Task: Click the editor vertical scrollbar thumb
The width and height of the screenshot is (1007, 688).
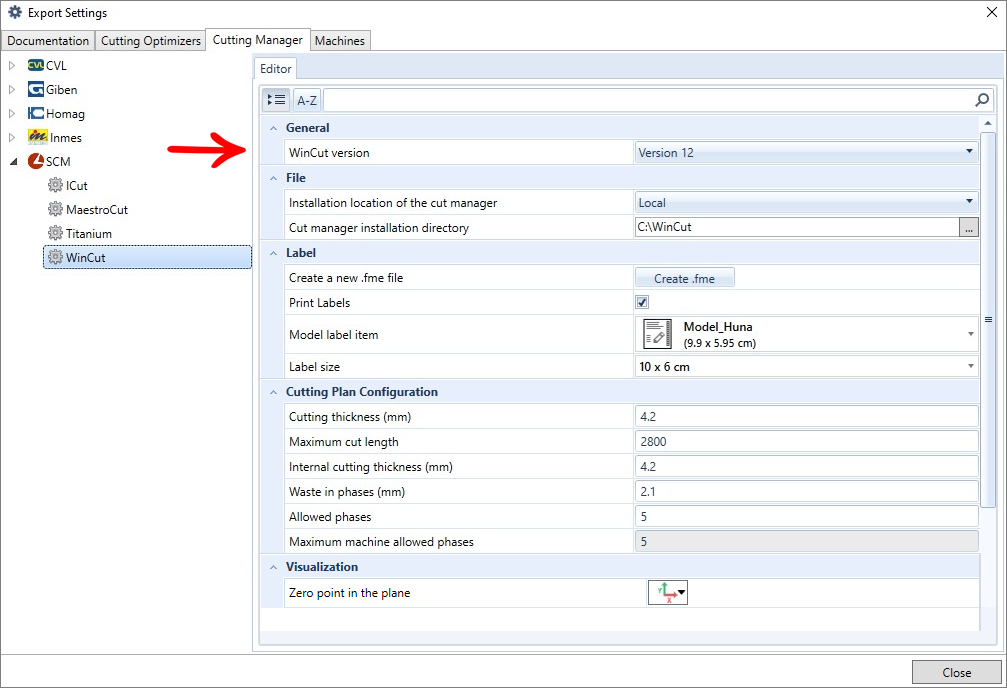Action: (988, 319)
